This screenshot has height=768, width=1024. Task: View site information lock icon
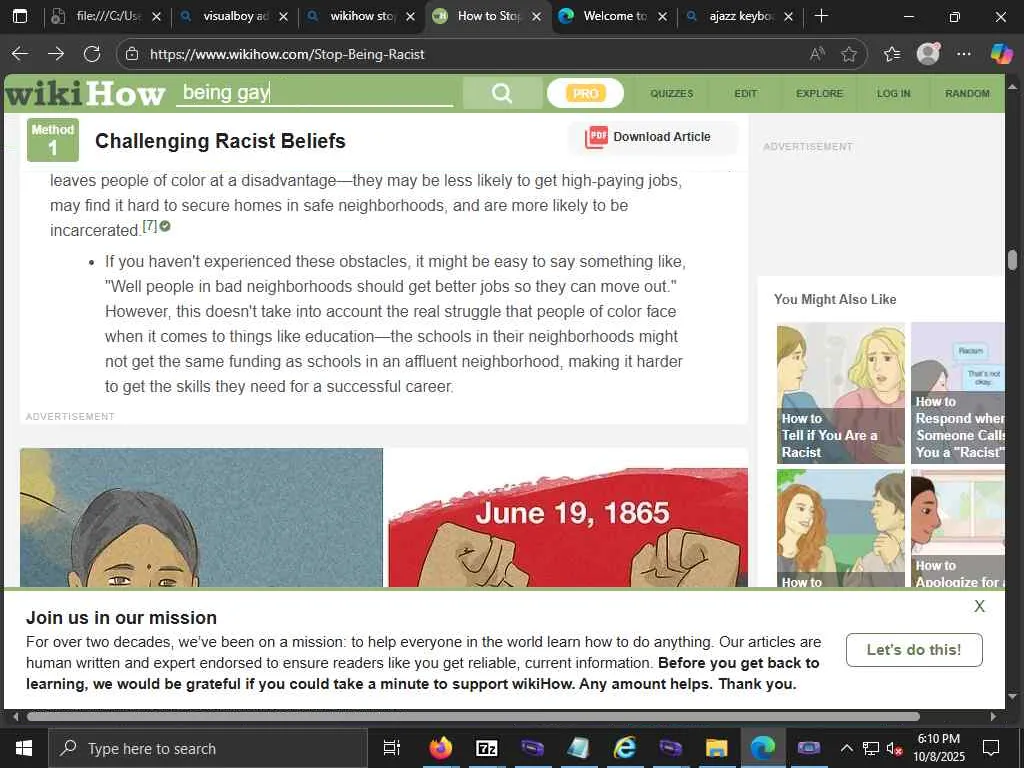132,54
